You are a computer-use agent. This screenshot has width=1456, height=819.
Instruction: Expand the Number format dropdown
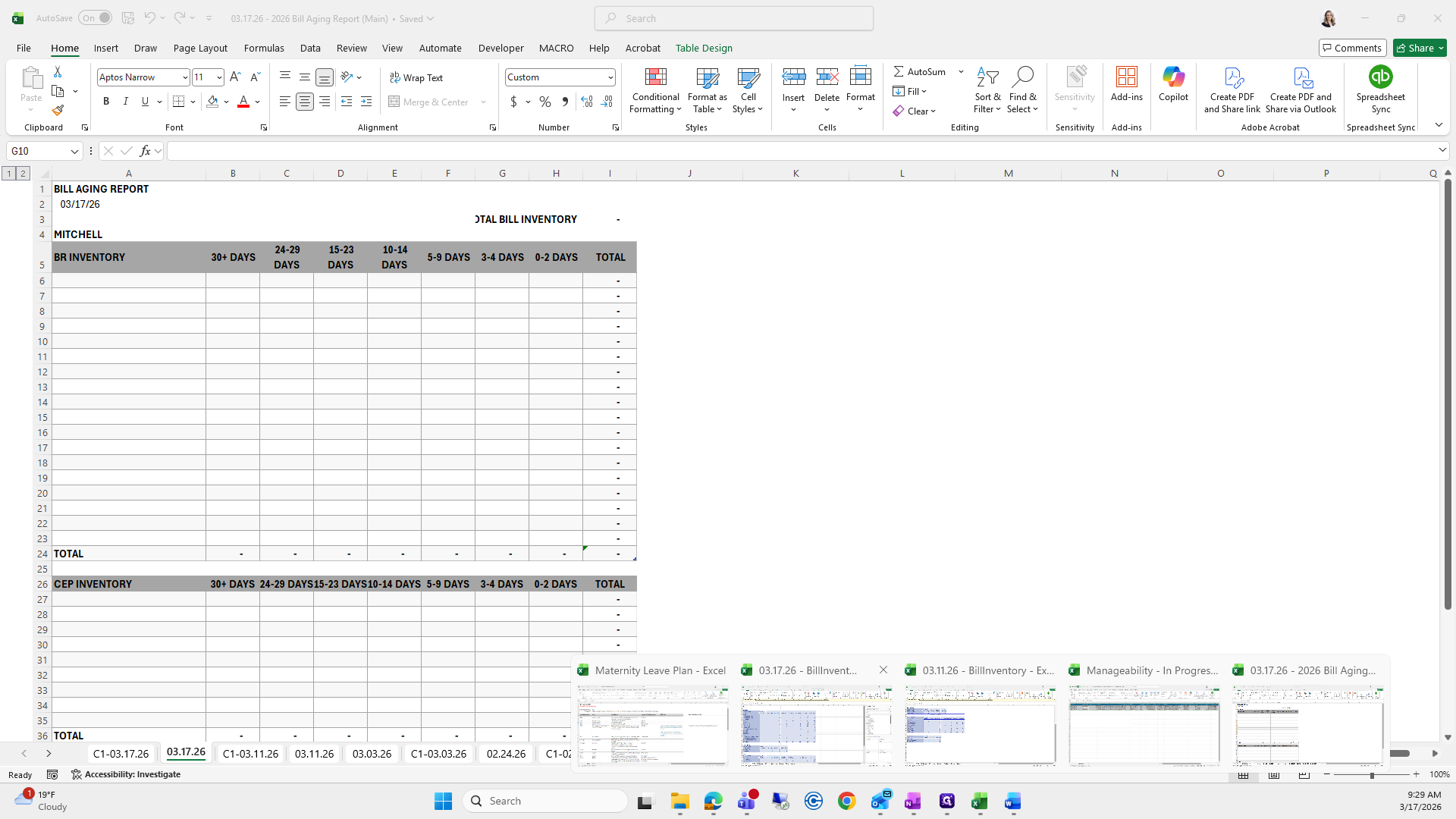610,77
